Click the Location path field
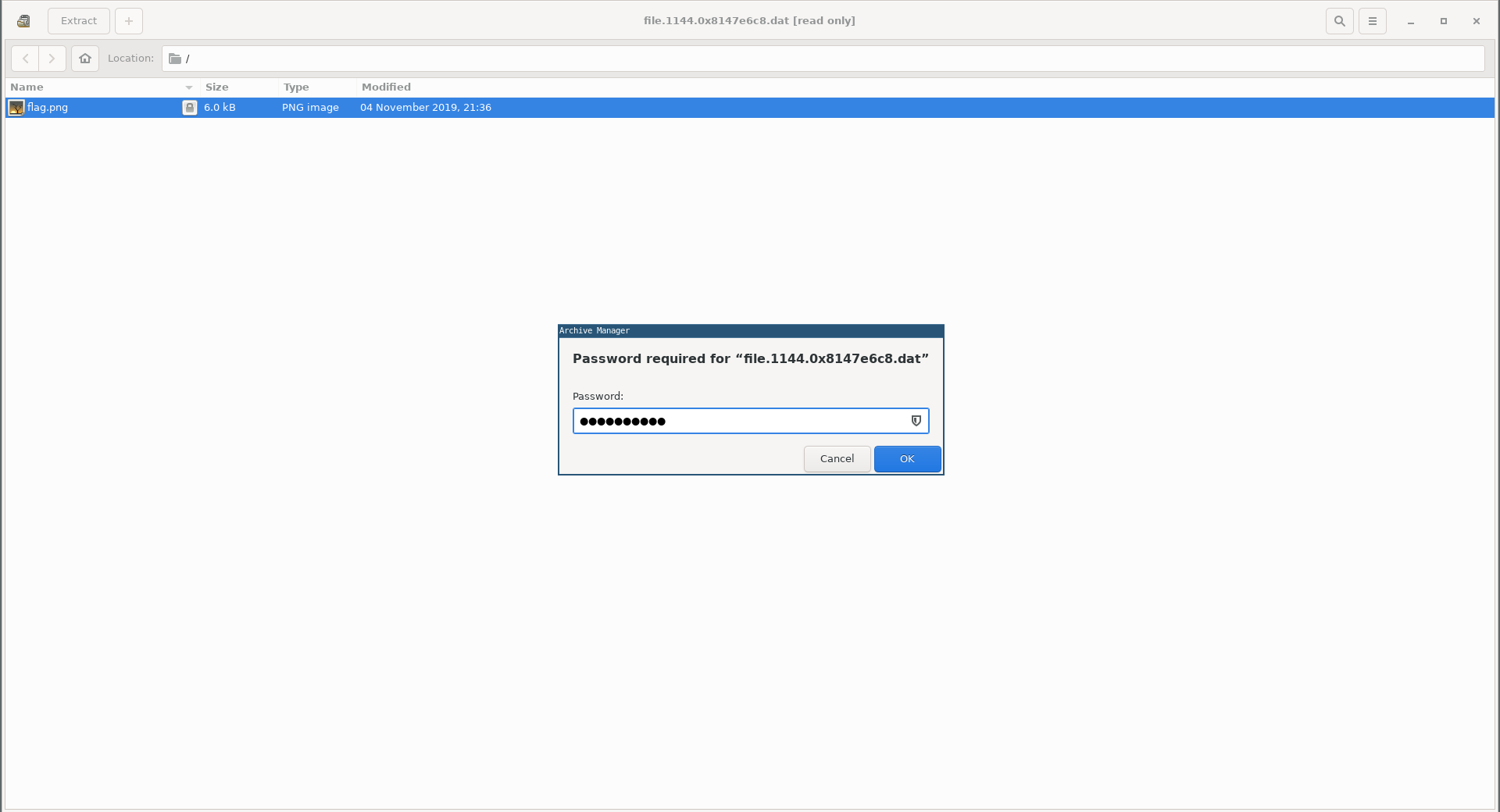This screenshot has height=812, width=1500. (820, 59)
